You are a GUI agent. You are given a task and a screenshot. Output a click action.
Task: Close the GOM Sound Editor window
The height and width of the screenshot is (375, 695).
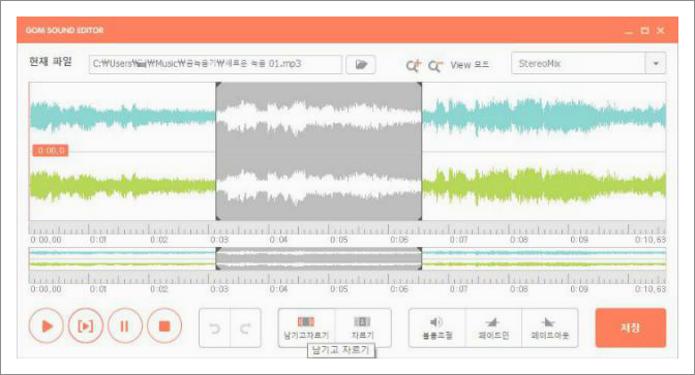coord(660,31)
